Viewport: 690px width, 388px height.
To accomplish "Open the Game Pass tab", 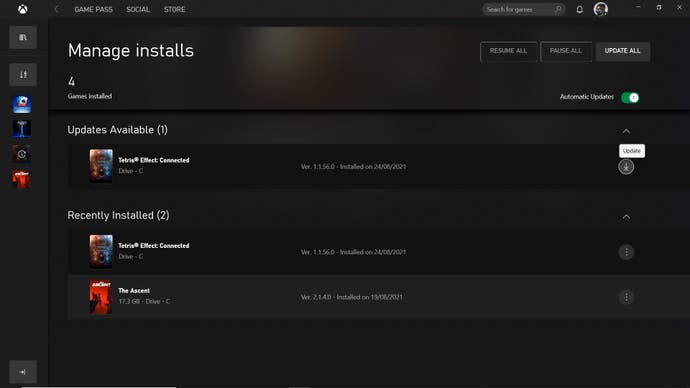I will click(x=93, y=9).
